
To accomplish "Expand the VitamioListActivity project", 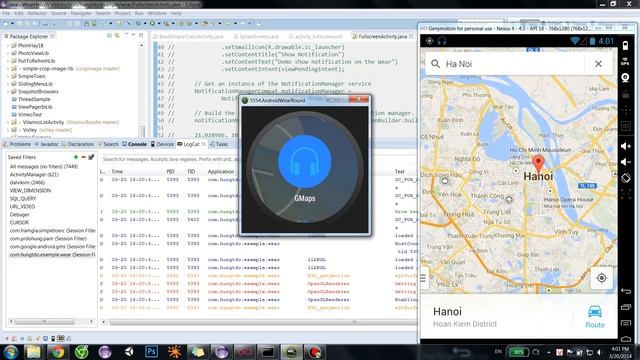I will pos(8,122).
